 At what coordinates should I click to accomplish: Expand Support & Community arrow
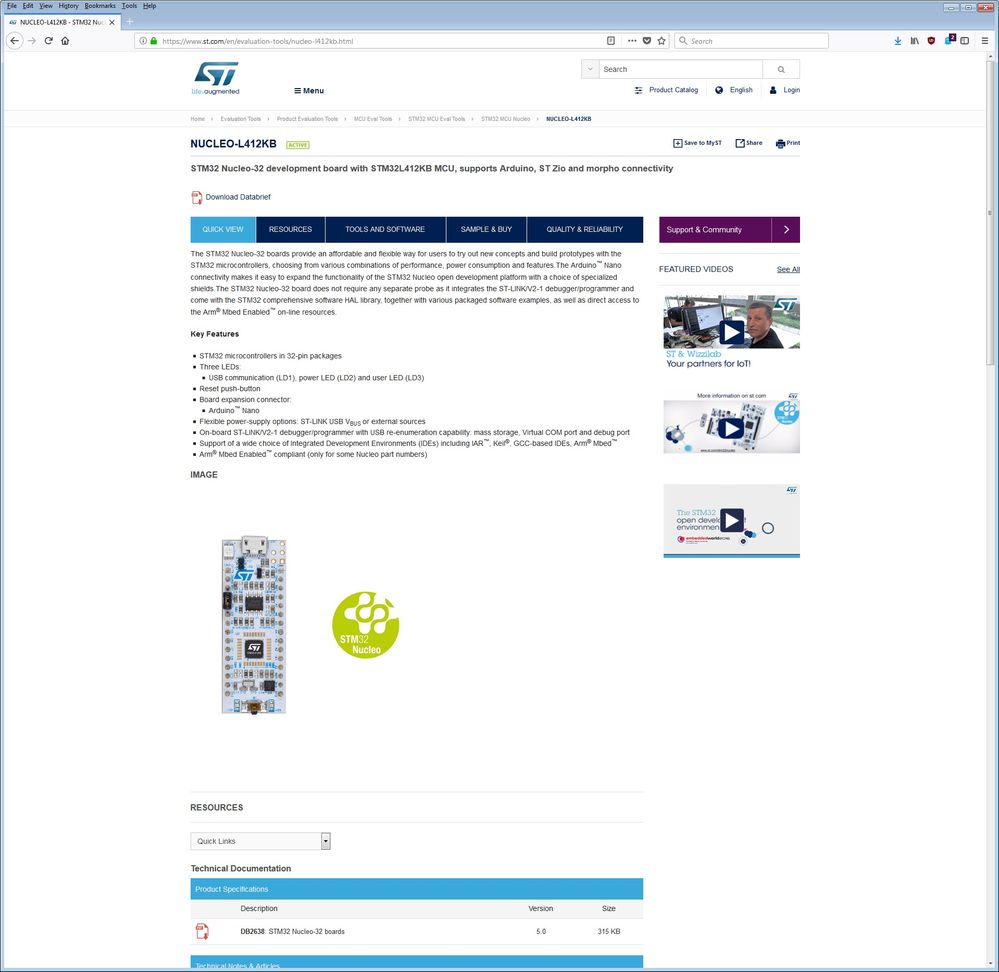pyautogui.click(x=786, y=229)
